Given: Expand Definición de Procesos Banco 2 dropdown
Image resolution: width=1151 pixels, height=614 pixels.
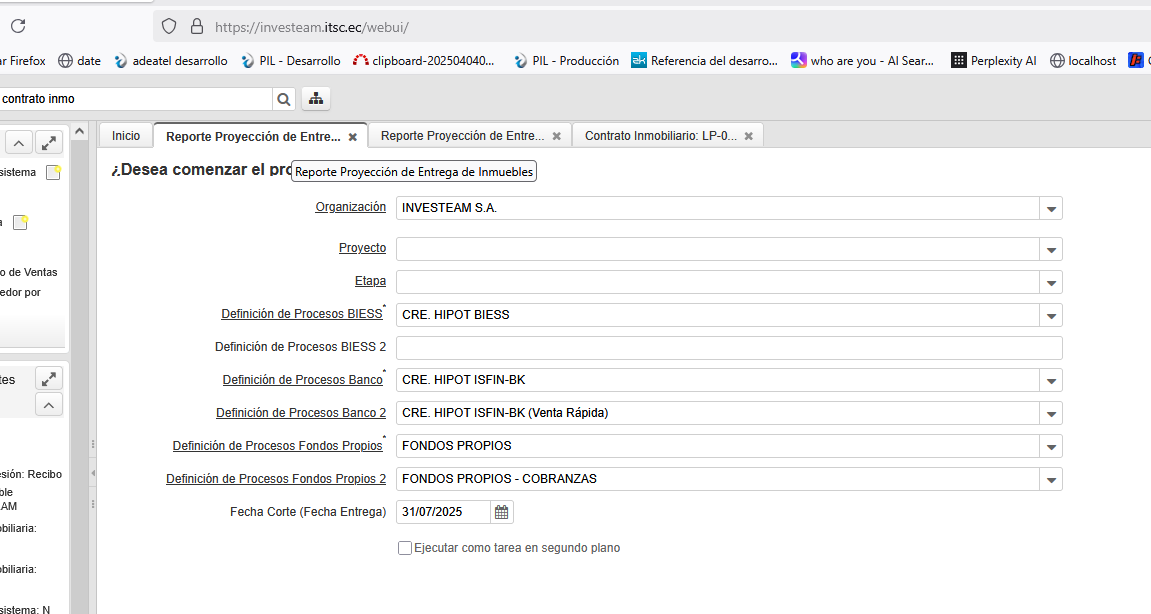Looking at the screenshot, I should [x=1050, y=414].
